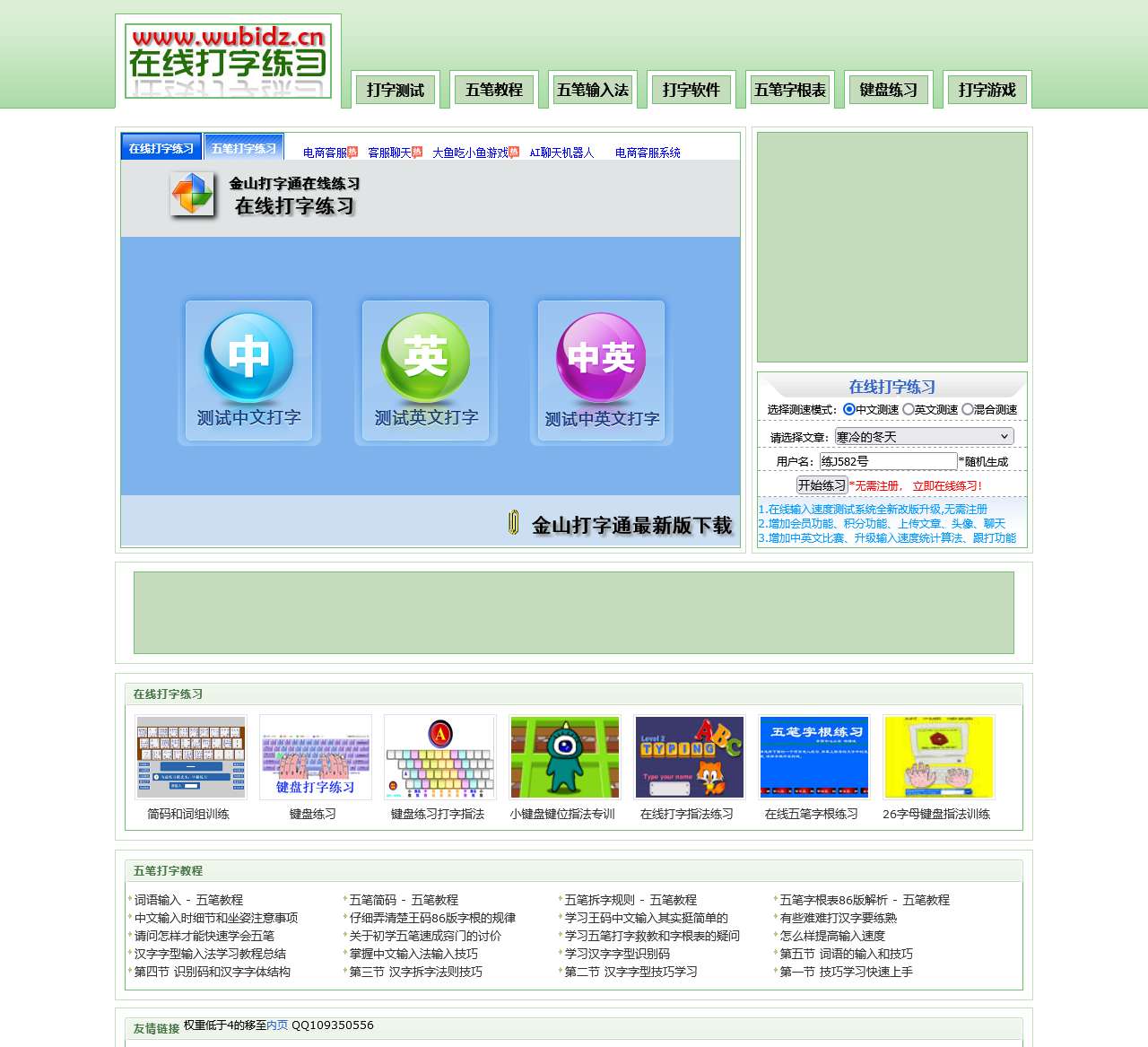Screen dimensions: 1148x1047
Task: Click the green 英 ball for English typing test
Action: point(424,356)
